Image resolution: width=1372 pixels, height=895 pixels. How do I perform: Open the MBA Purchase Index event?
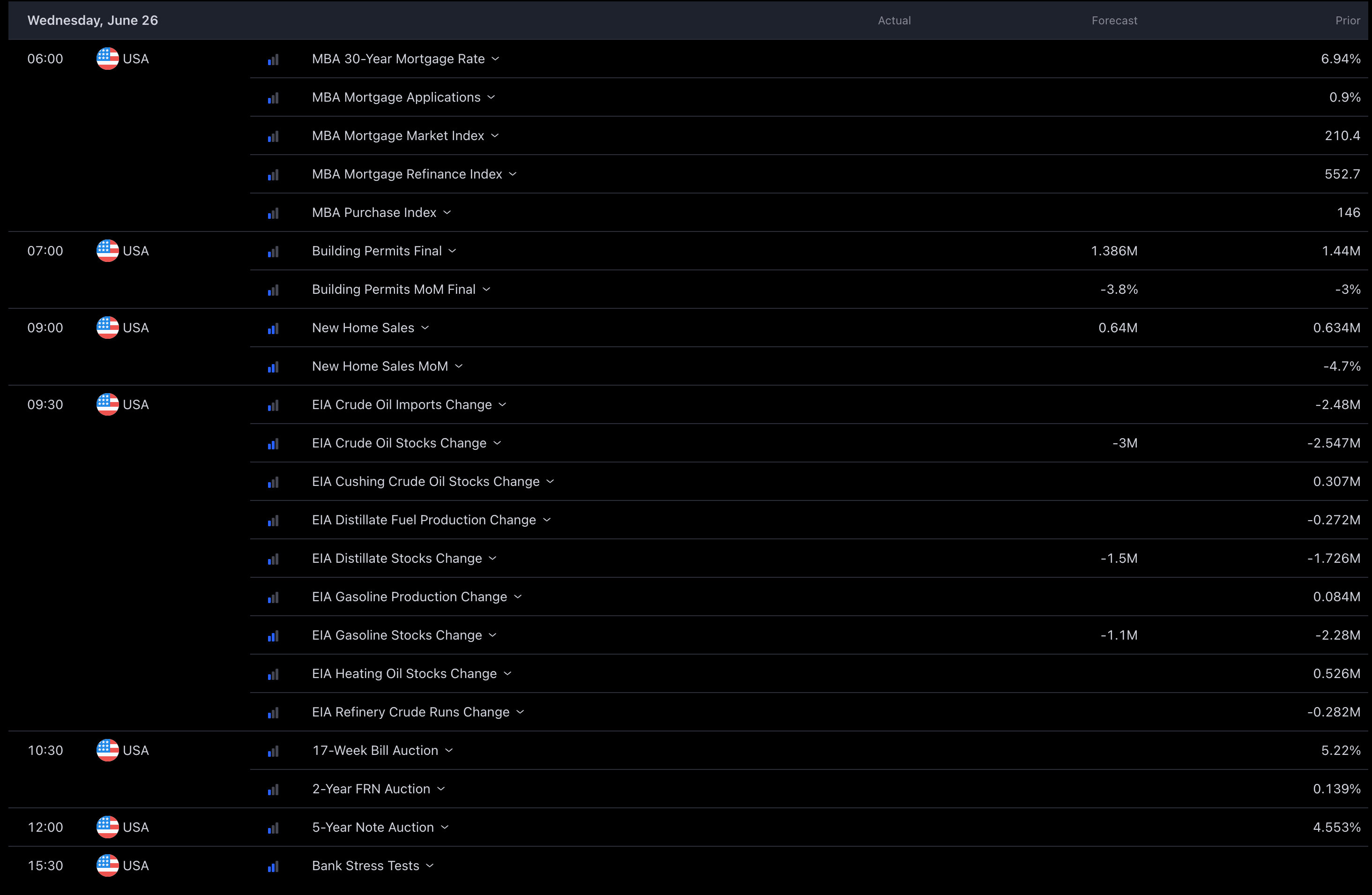coord(373,213)
